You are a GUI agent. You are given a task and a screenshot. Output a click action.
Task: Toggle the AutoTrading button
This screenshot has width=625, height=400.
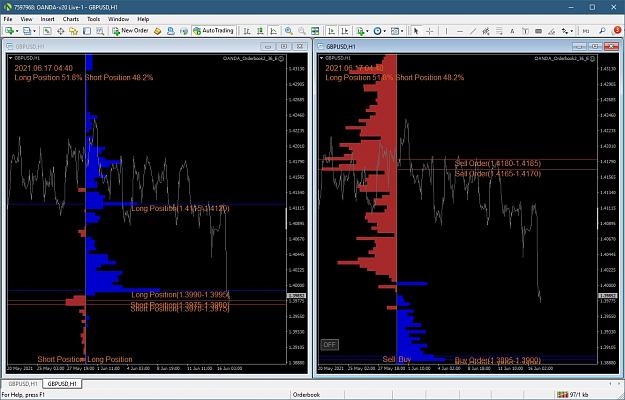[x=213, y=31]
